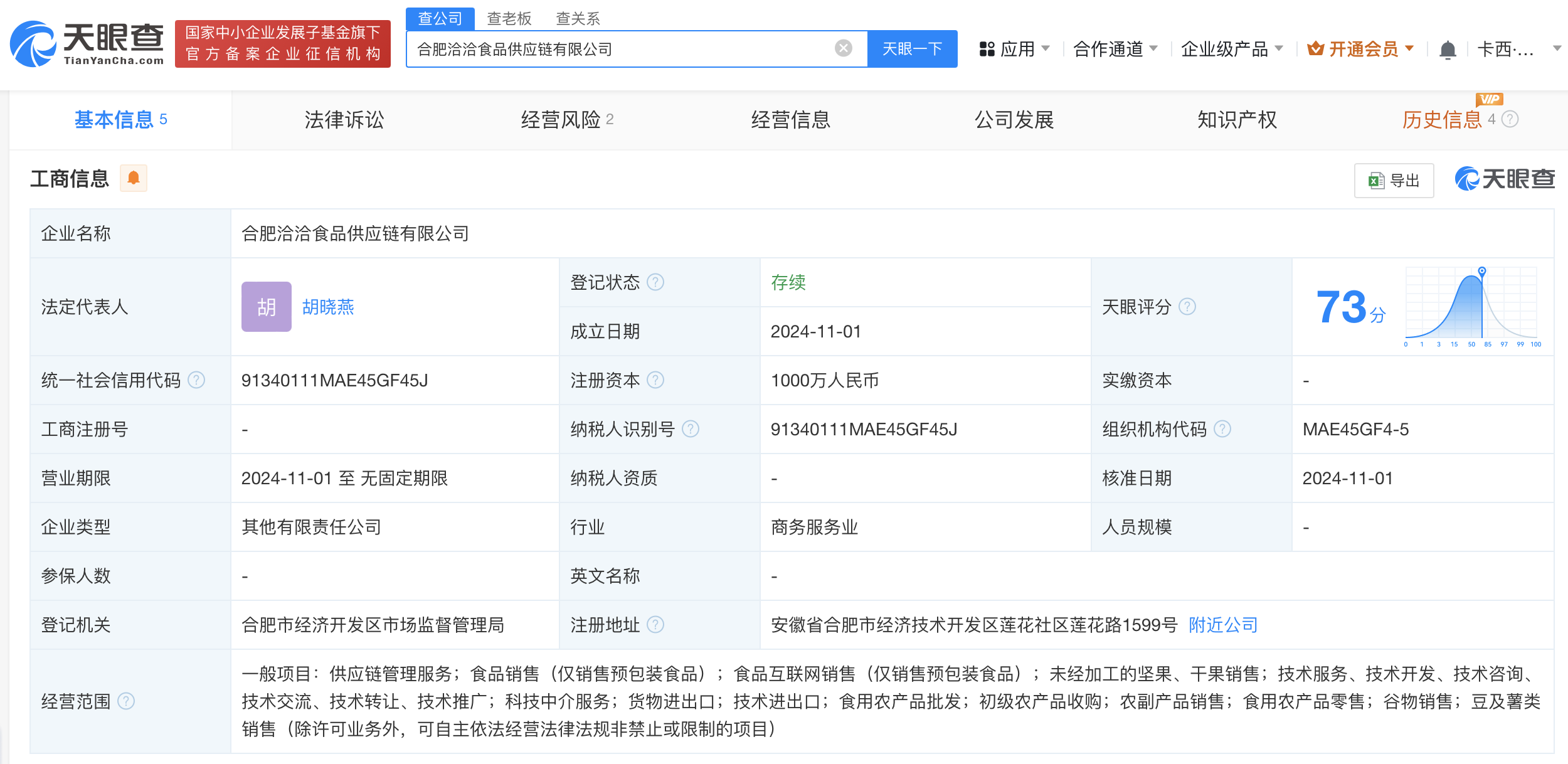1568x764 pixels.
Task: Click help icon next to 天眼评分
Action: point(1187,307)
